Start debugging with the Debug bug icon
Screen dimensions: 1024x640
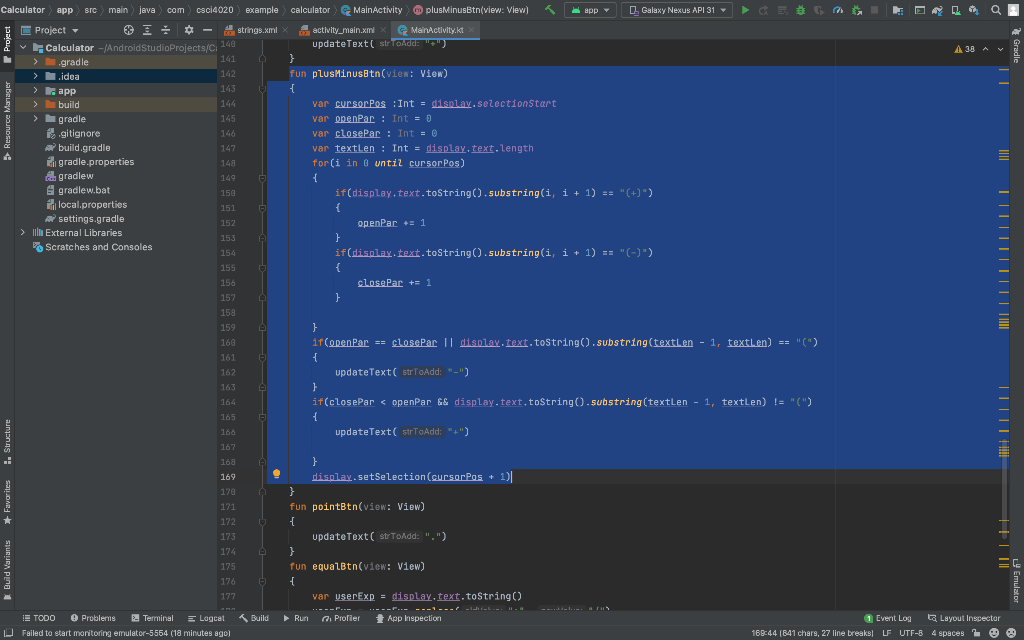(x=799, y=10)
